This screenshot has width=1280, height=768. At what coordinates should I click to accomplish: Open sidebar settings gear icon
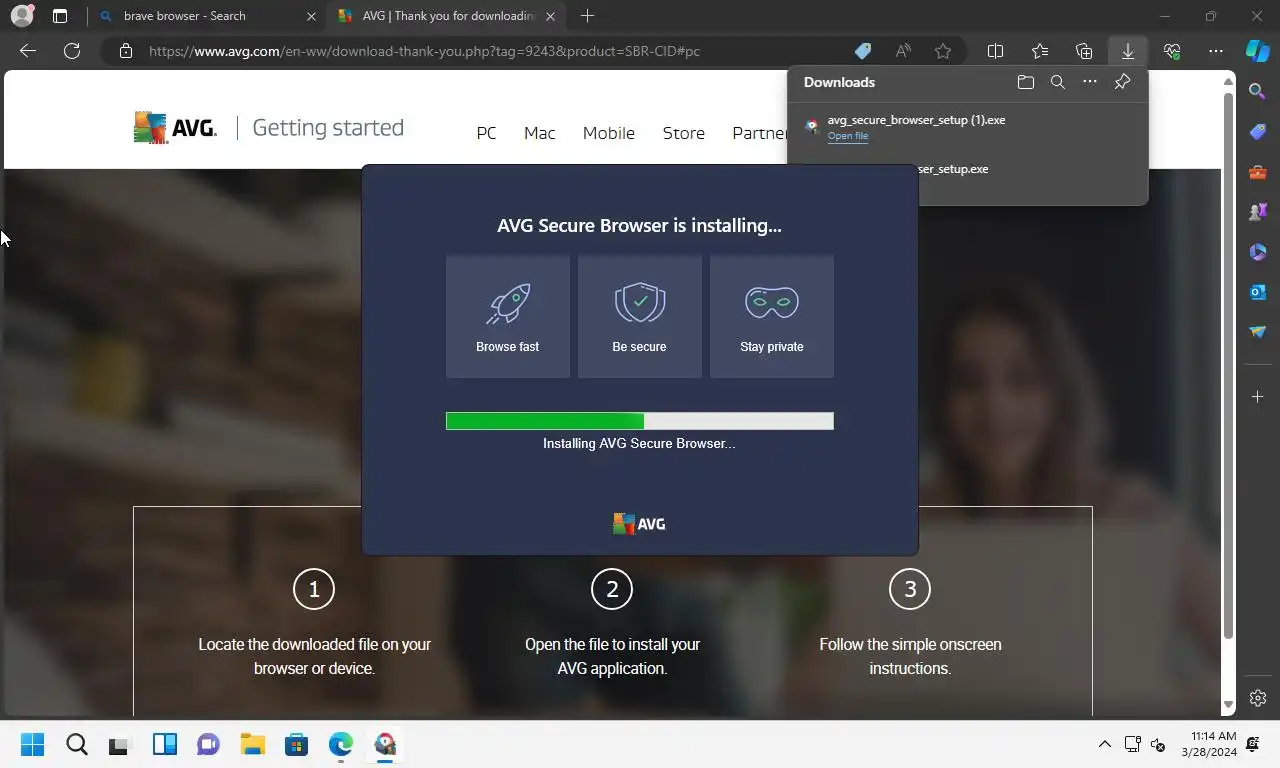(1258, 698)
